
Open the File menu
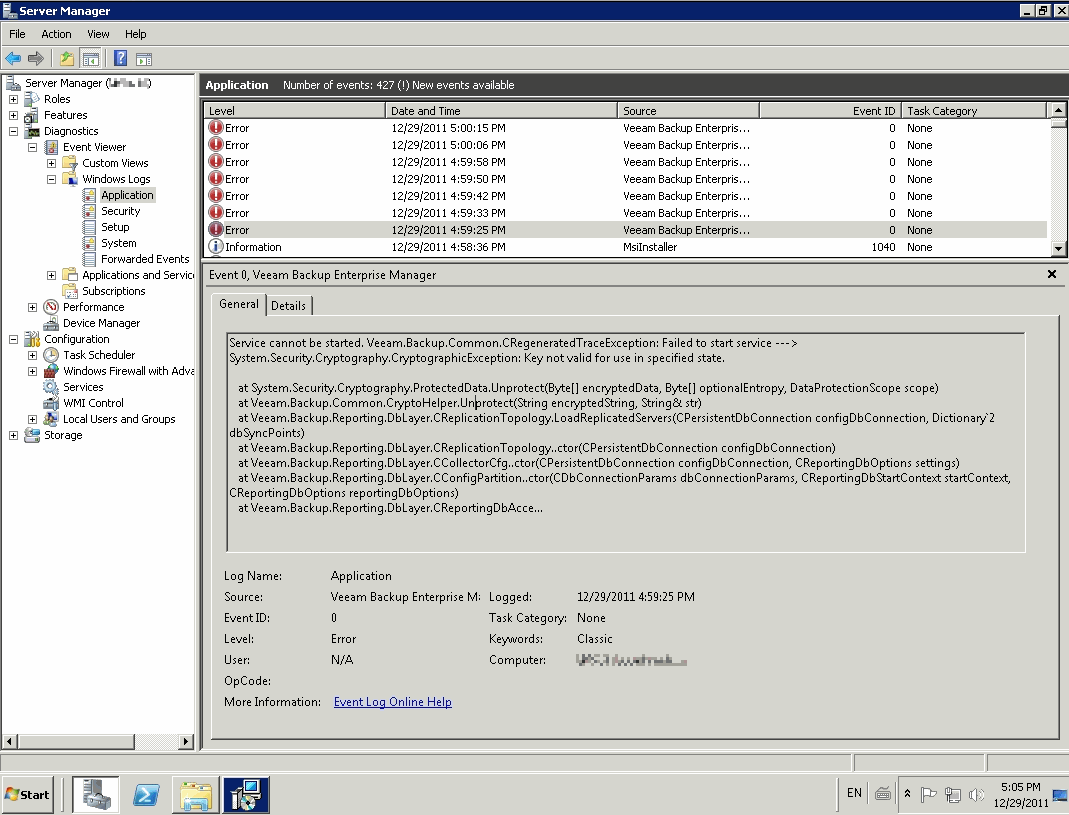click(17, 34)
